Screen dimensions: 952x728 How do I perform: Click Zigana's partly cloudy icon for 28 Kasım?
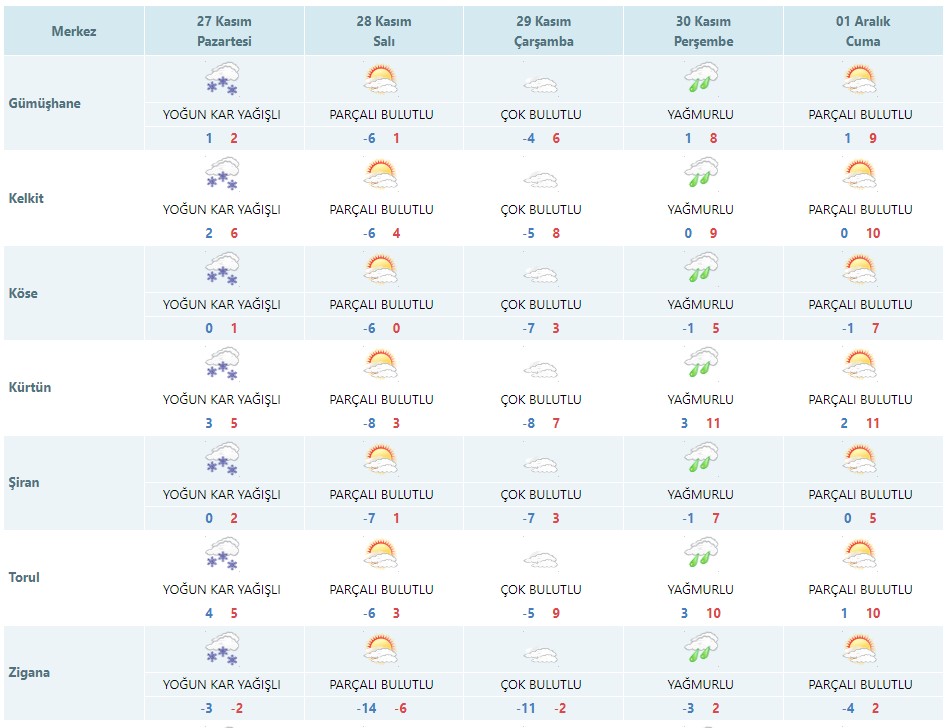(381, 649)
